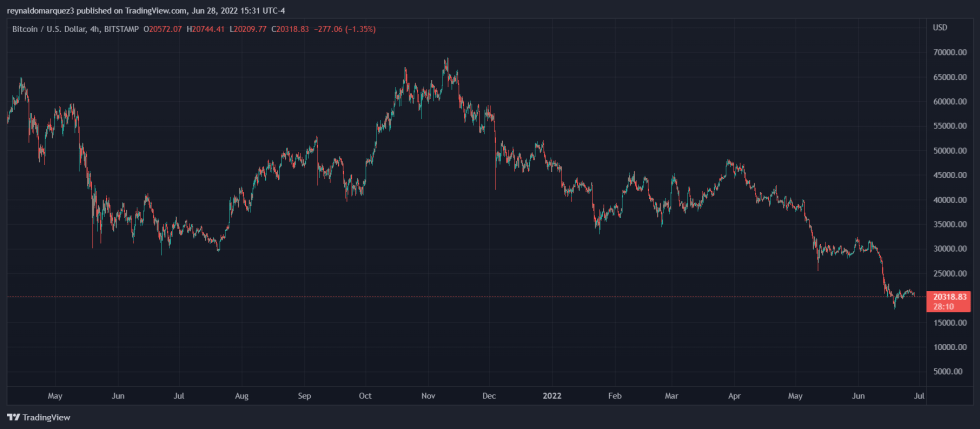
Task: Click the 30000.00 price axis label
Action: click(x=948, y=249)
